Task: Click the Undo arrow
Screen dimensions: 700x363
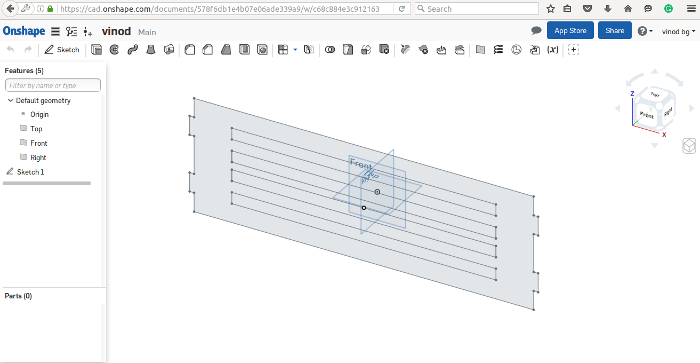Action: tap(10, 49)
